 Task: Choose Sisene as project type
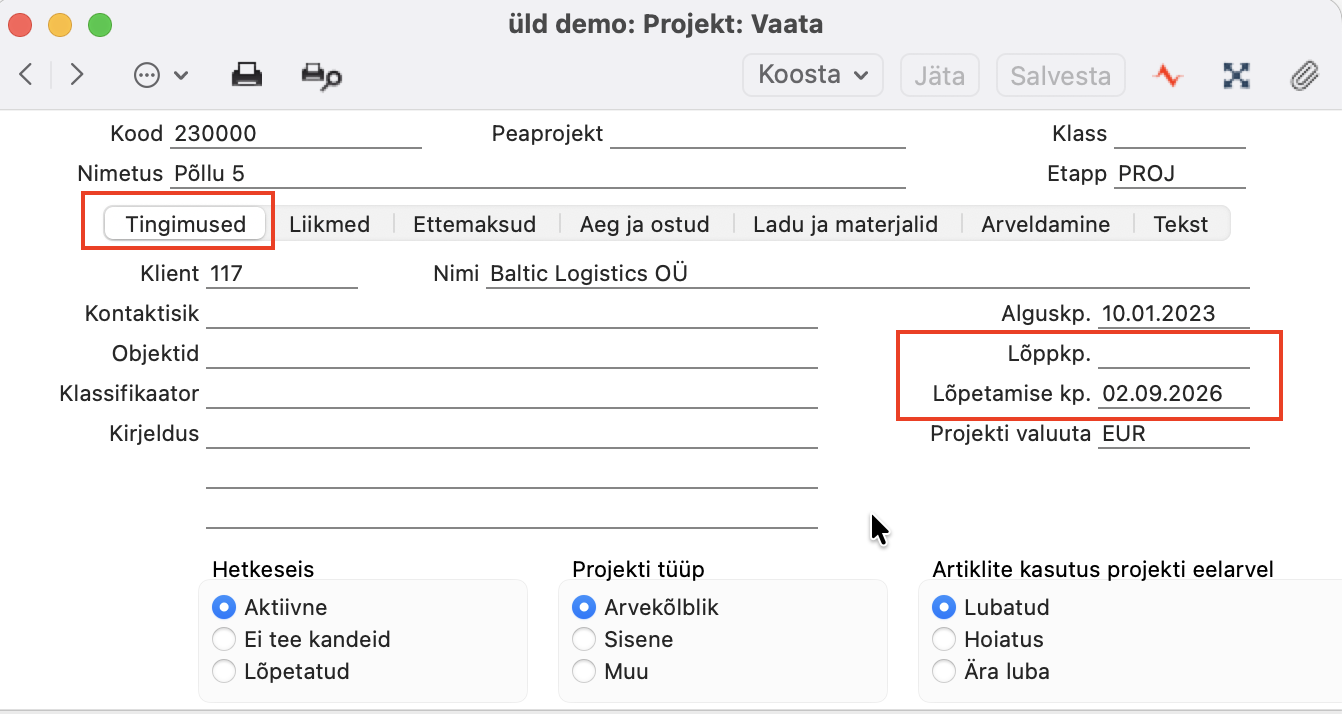(x=583, y=639)
